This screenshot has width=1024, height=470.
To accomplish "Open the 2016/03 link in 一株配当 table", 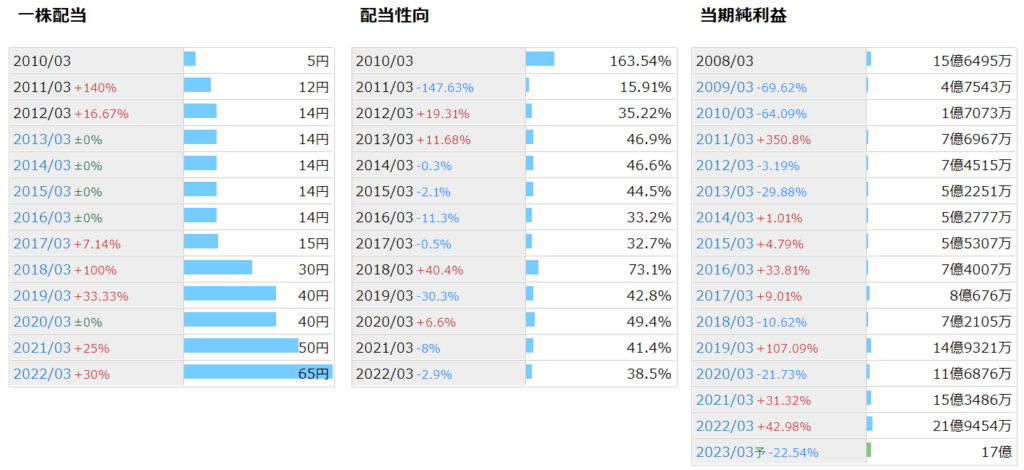I will 42,217.
